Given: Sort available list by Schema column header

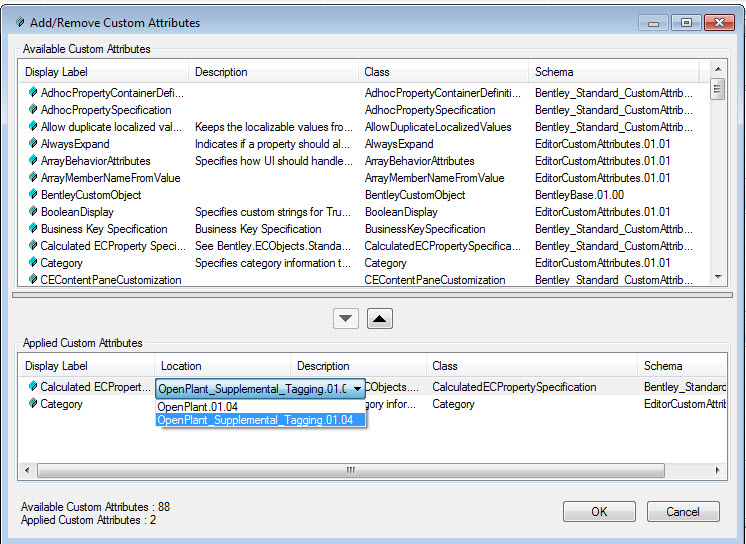Looking at the screenshot, I should (618, 72).
